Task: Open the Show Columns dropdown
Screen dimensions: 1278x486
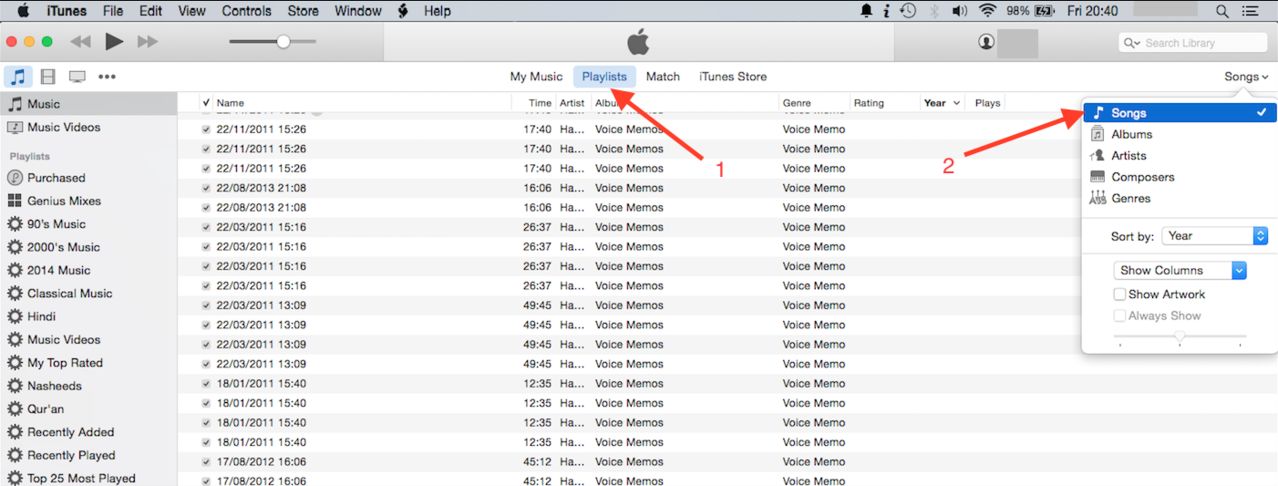Action: coord(1180,270)
